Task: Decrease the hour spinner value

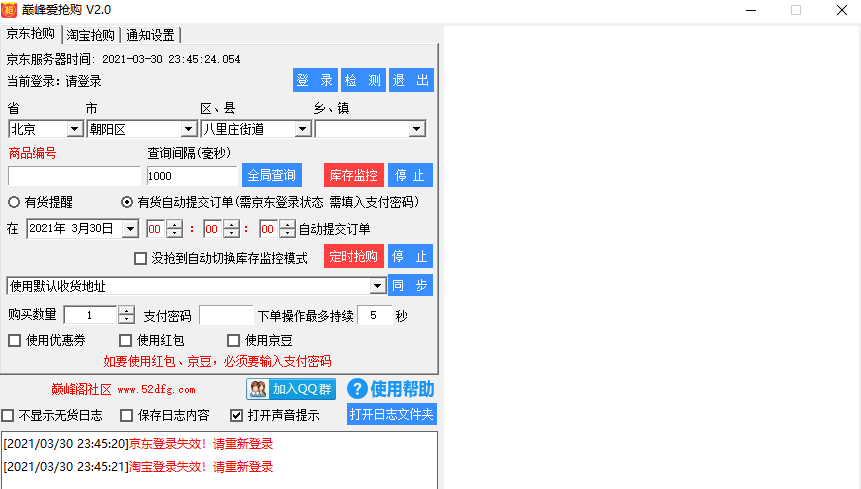Action: point(175,233)
